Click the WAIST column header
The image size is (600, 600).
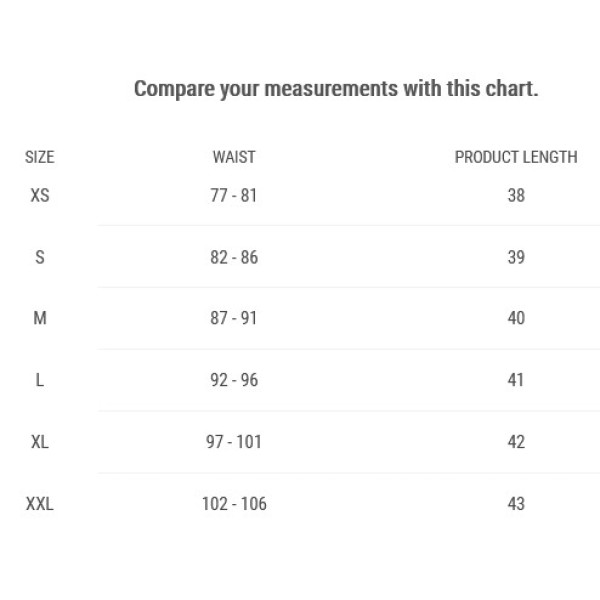234,157
